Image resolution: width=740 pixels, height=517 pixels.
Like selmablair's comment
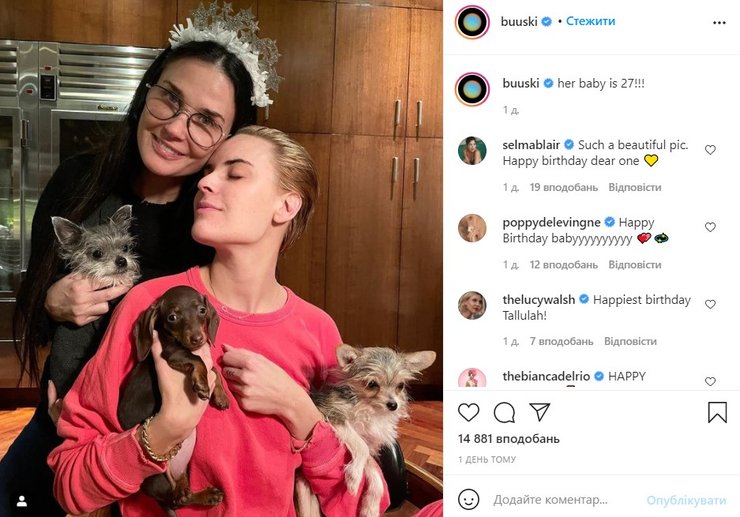[x=710, y=150]
